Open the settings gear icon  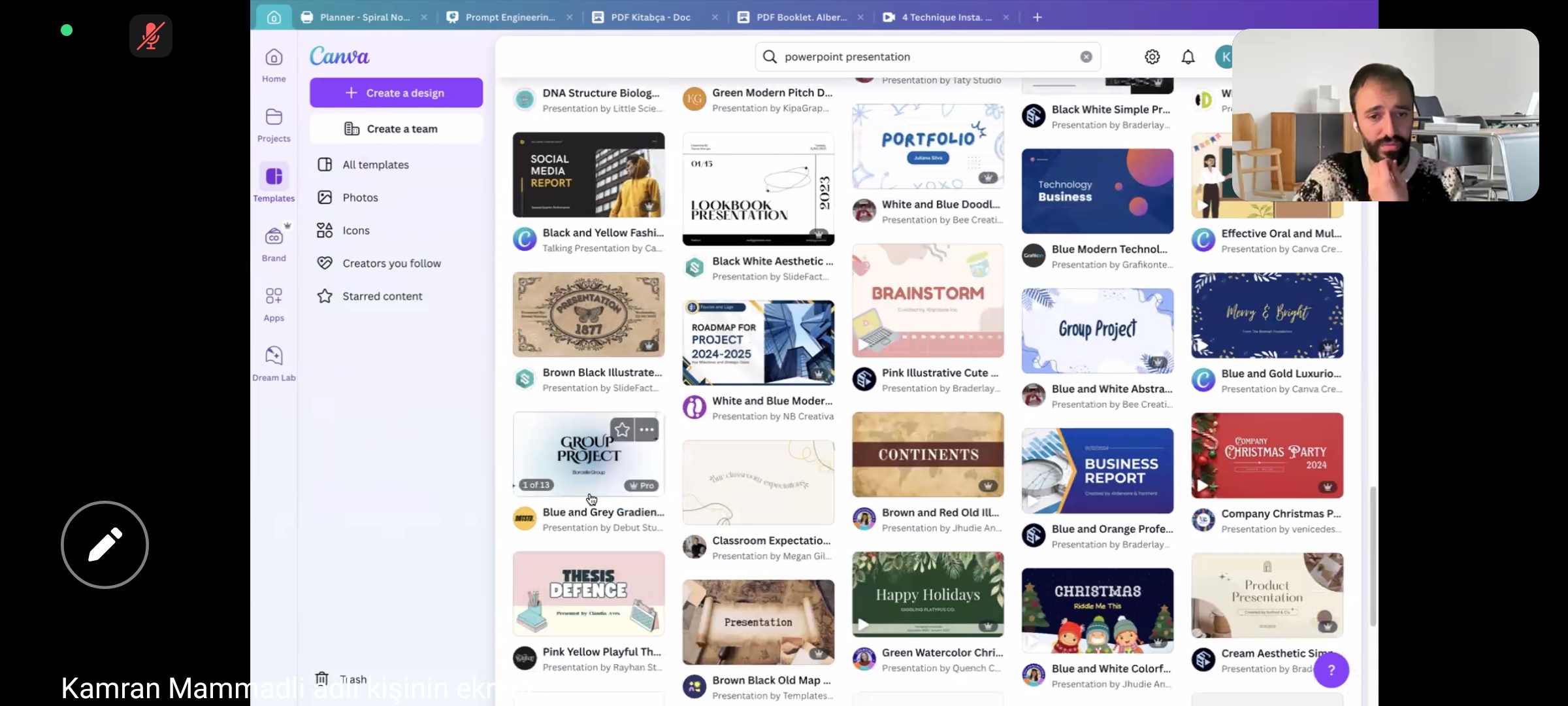pos(1152,57)
